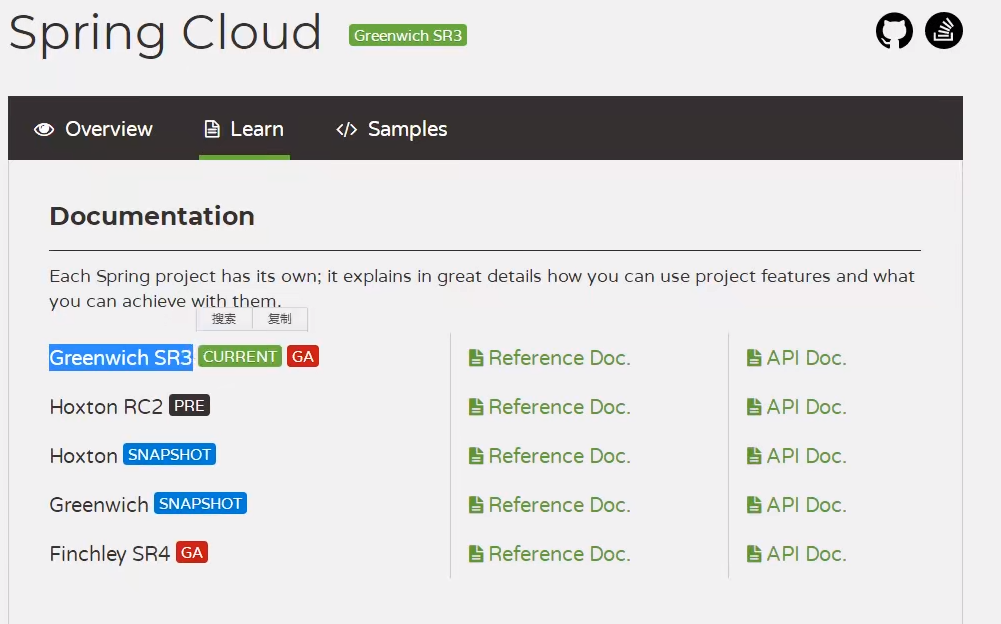The width and height of the screenshot is (1001, 624).
Task: Click the Greenwich SR3 version badge in title
Action: (408, 35)
